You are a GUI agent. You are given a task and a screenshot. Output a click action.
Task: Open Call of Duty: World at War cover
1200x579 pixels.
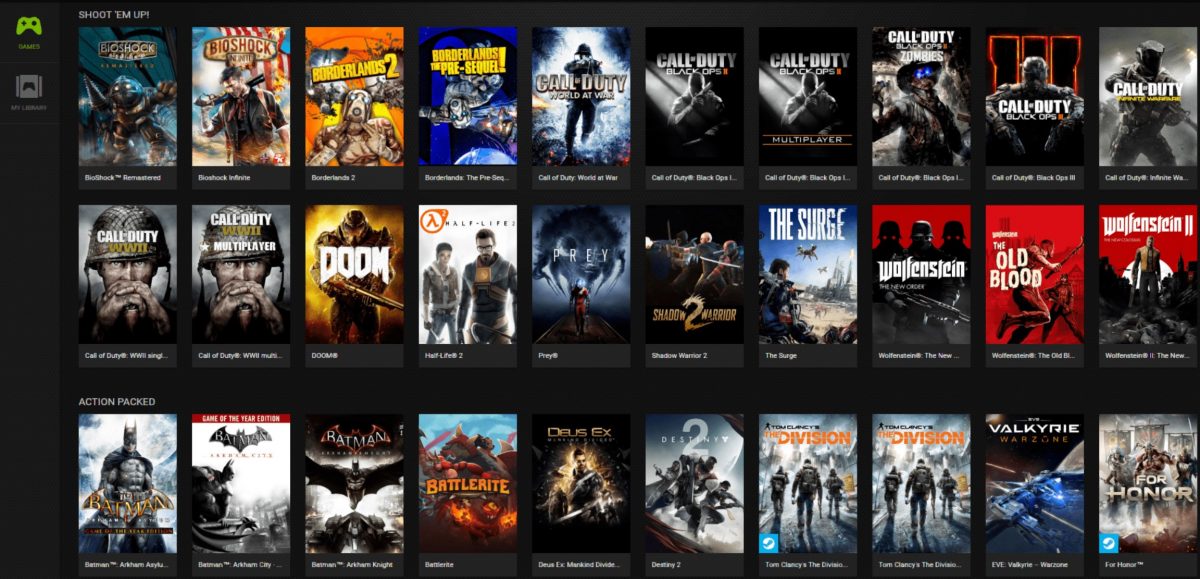tap(581, 96)
